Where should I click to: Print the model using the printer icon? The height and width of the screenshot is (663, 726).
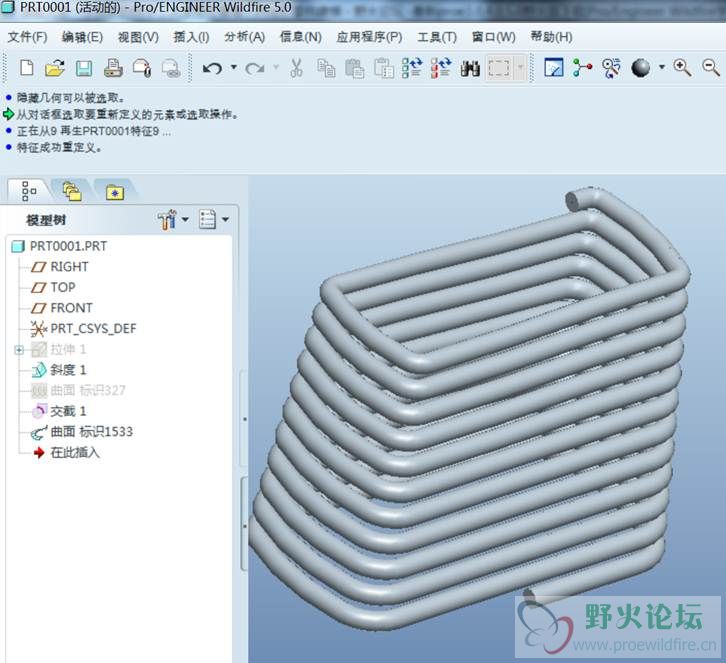tap(113, 68)
